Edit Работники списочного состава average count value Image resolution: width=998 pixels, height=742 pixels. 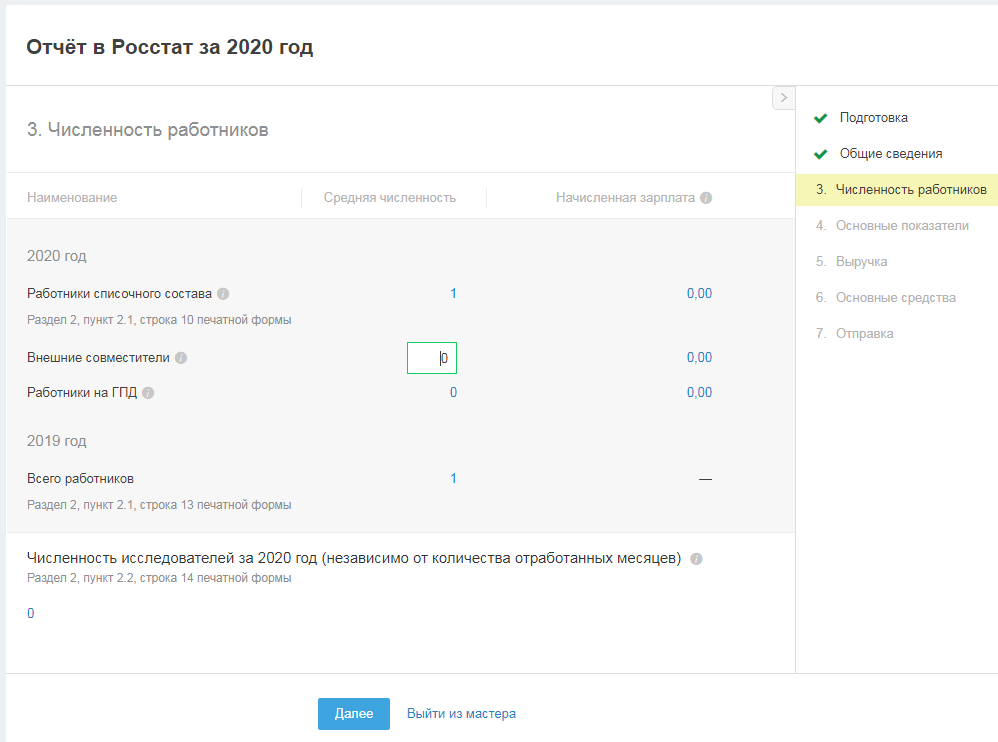click(x=453, y=294)
